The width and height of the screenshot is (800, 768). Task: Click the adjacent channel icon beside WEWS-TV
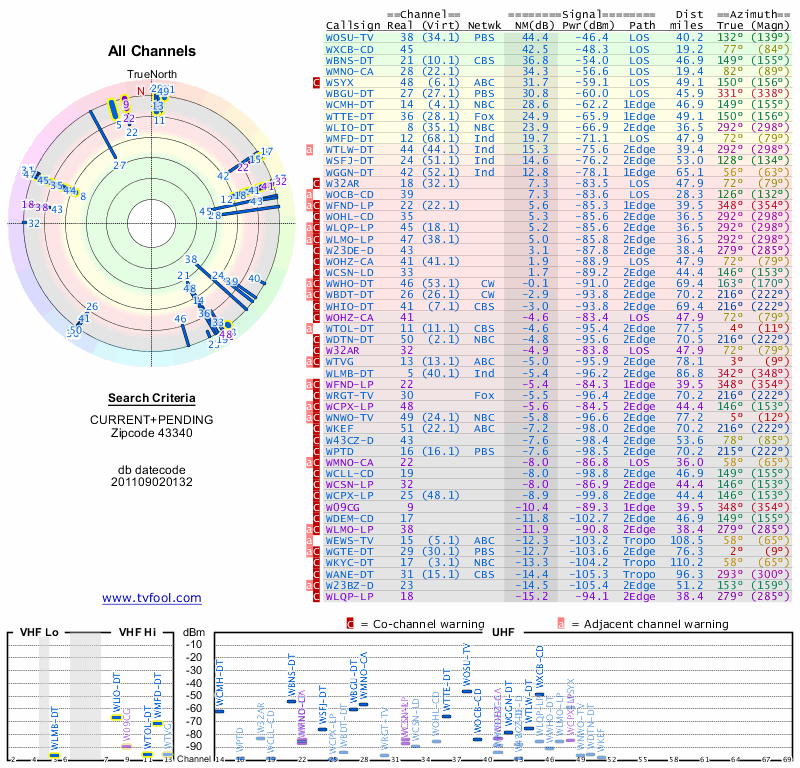pos(310,539)
